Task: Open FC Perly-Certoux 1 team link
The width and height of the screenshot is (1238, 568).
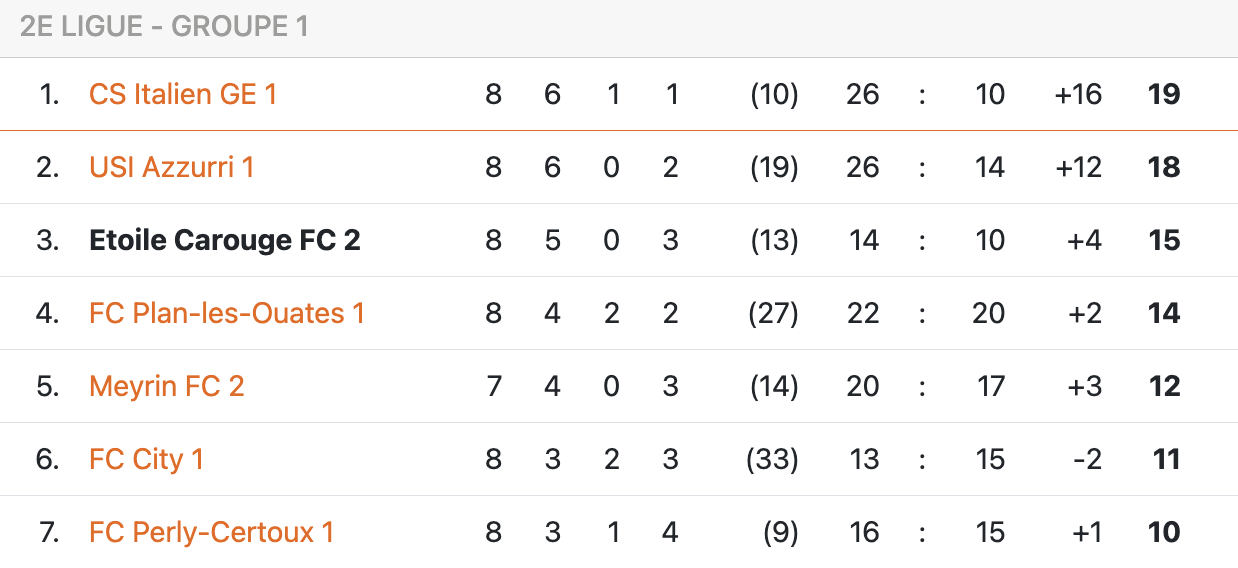Action: coord(211,532)
